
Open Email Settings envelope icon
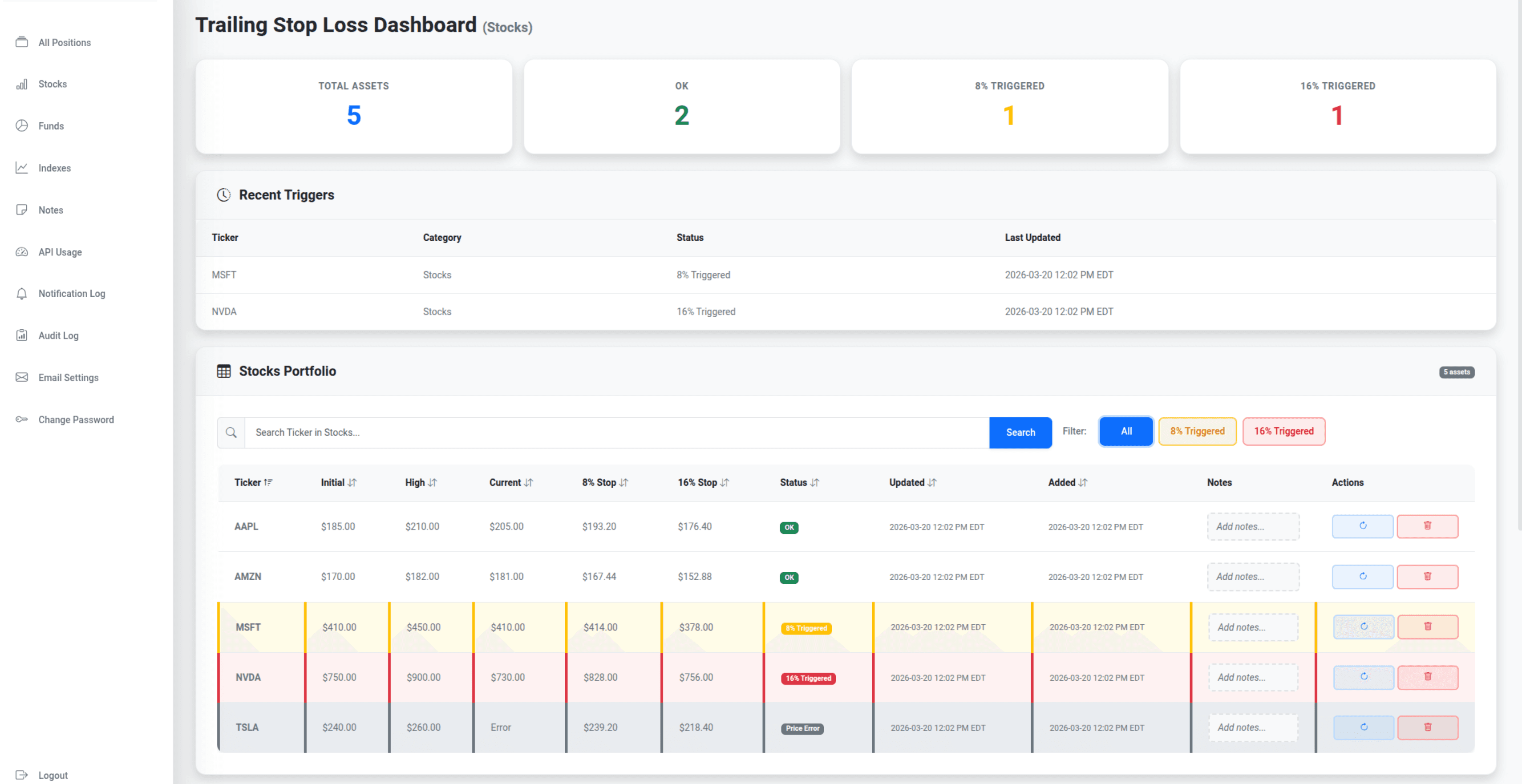pos(21,377)
